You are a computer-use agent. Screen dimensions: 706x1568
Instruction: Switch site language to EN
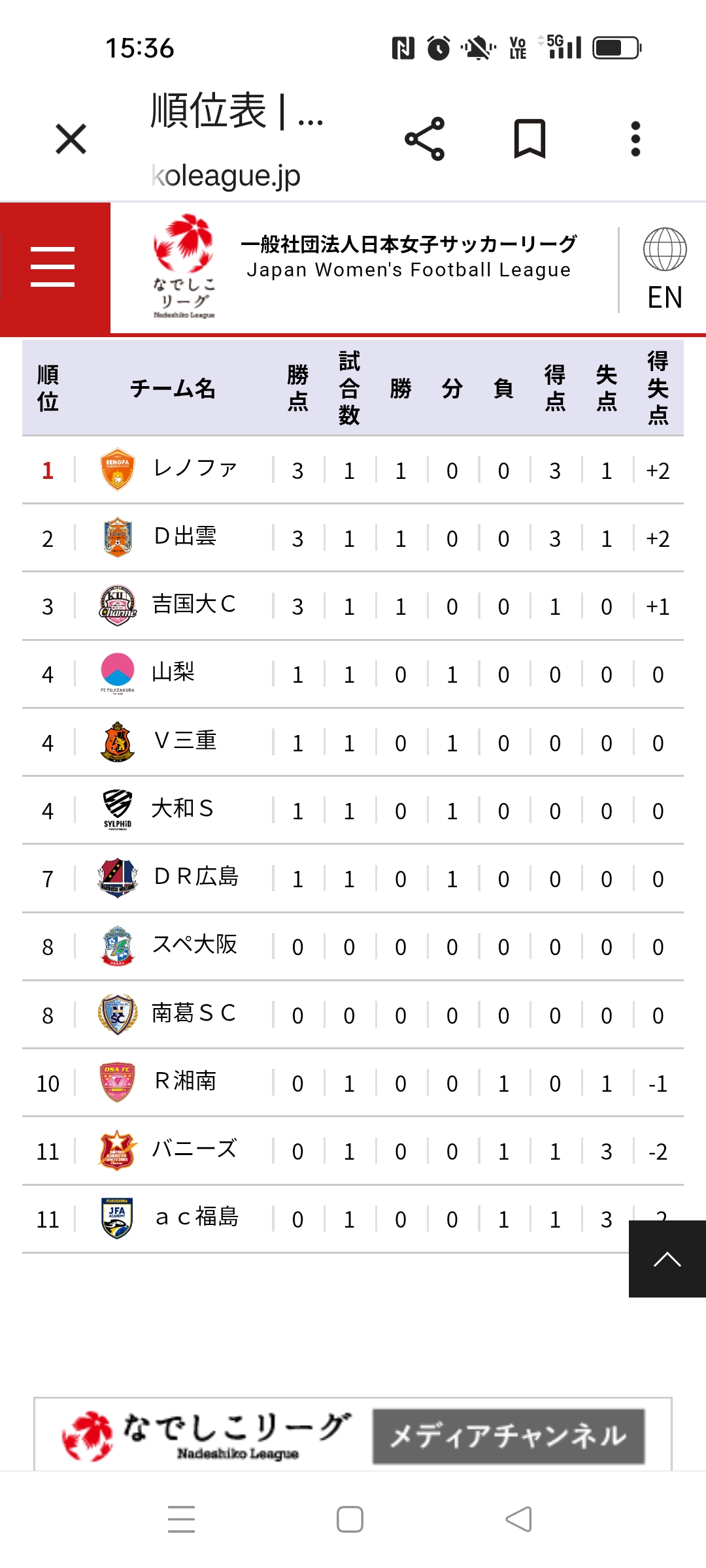coord(664,269)
